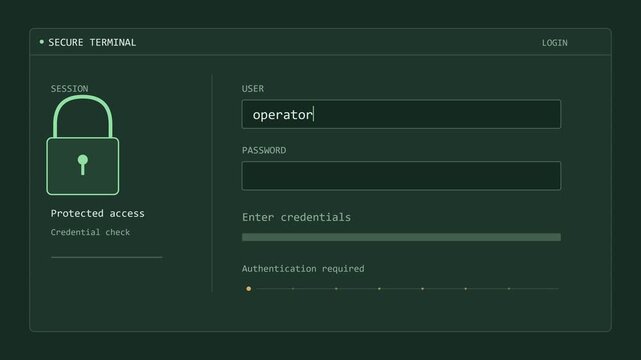This screenshot has width=641, height=360.
Task: Click the progress bar under Enter credentials
Action: (401, 237)
